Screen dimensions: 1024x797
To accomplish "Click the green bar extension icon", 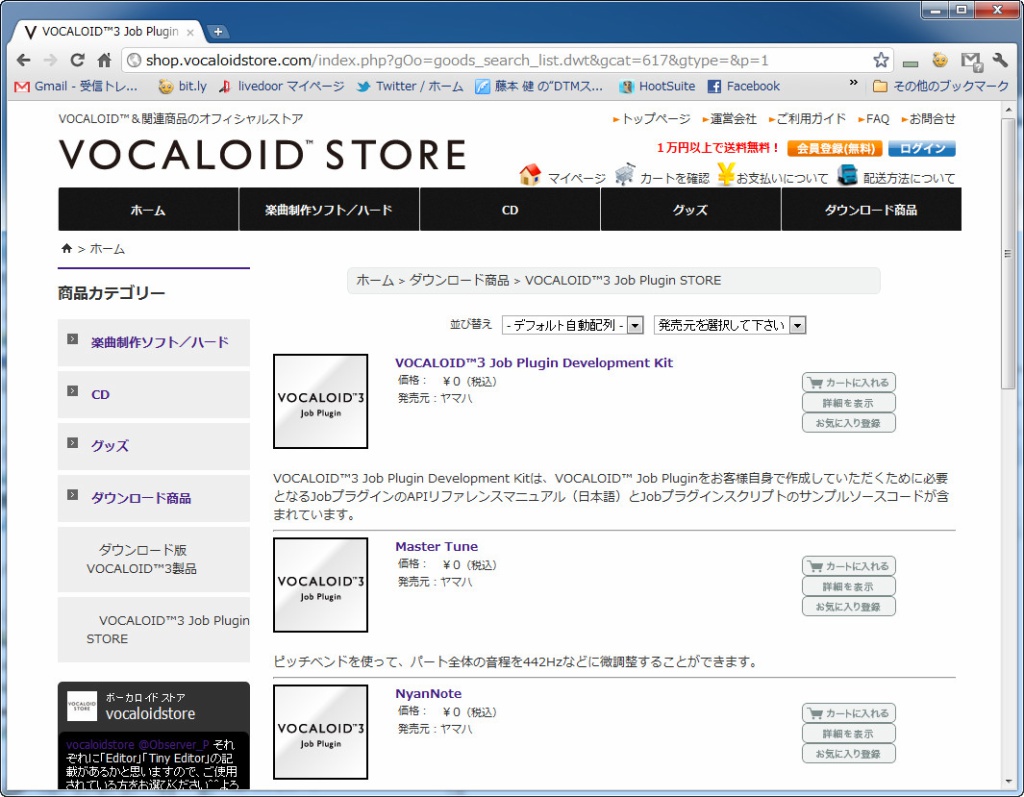I will pos(910,63).
